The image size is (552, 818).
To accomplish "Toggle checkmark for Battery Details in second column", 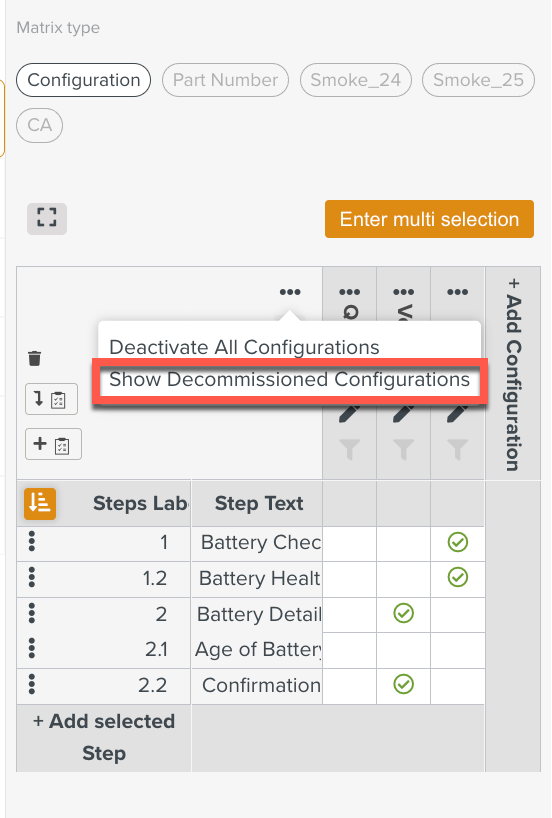I will [403, 614].
